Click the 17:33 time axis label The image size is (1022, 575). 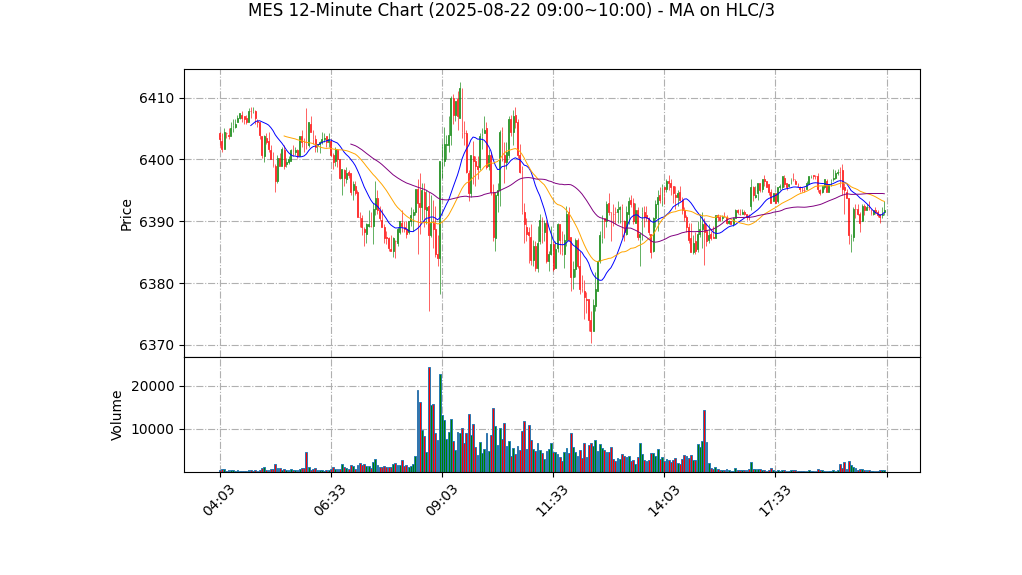click(x=774, y=501)
